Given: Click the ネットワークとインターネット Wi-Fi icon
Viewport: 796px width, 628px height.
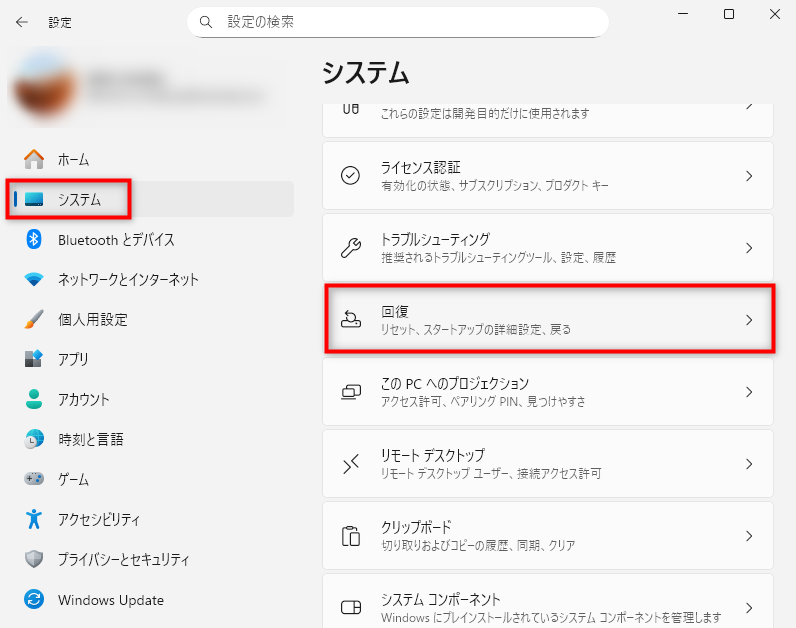Looking at the screenshot, I should (34, 280).
